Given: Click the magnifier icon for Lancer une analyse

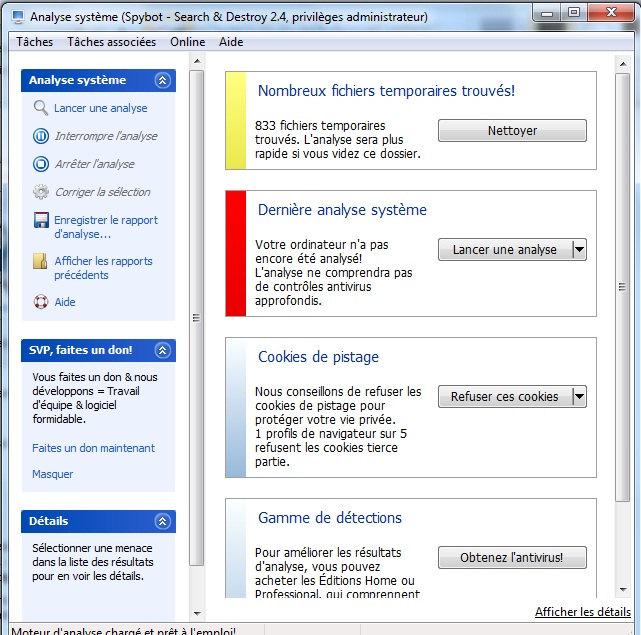Looking at the screenshot, I should point(40,108).
